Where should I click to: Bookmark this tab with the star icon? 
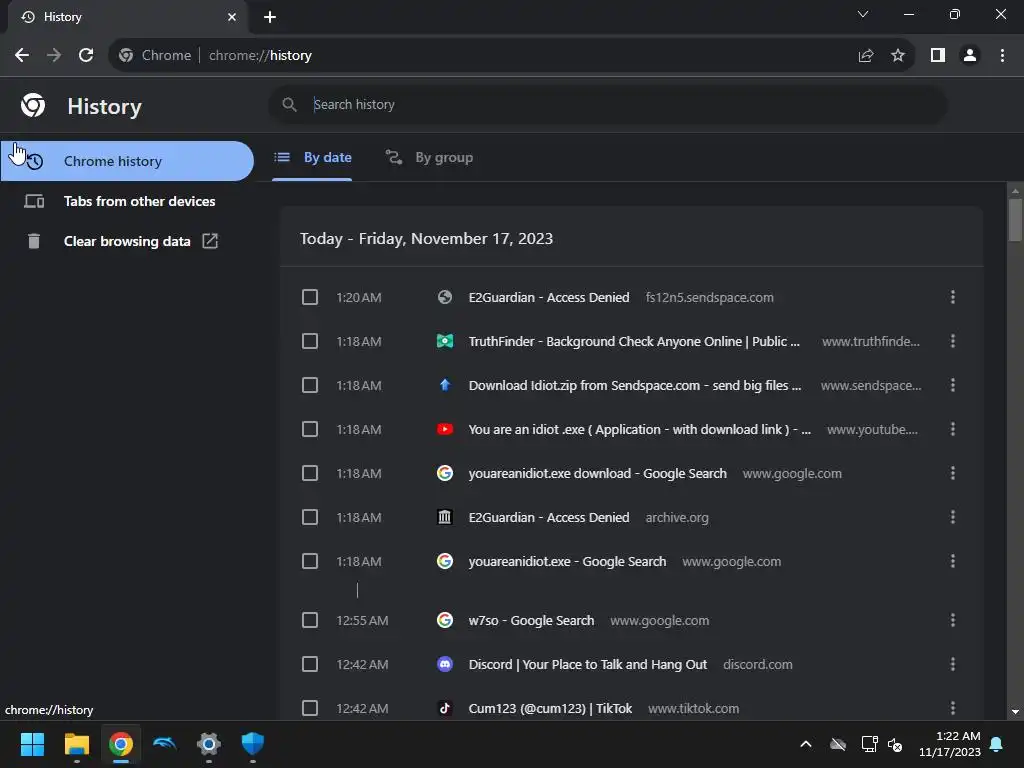(x=898, y=56)
